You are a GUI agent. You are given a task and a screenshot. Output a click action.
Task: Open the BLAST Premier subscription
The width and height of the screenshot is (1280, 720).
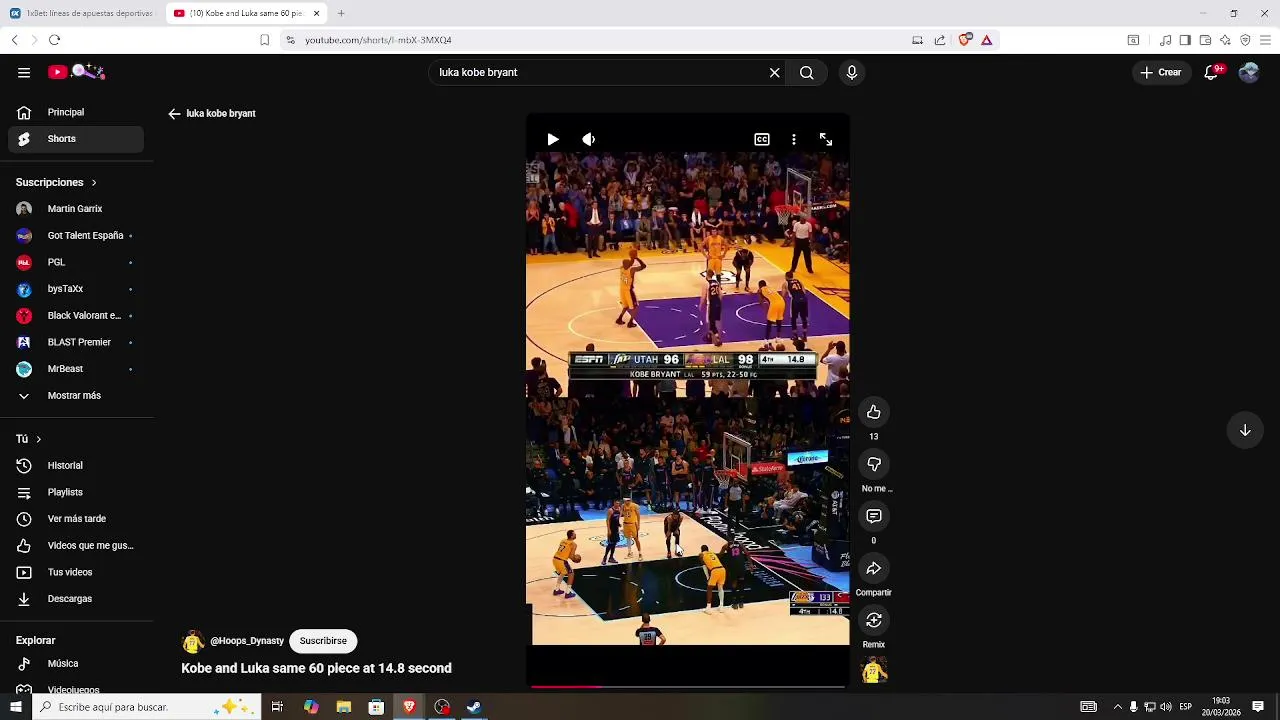(x=76, y=342)
